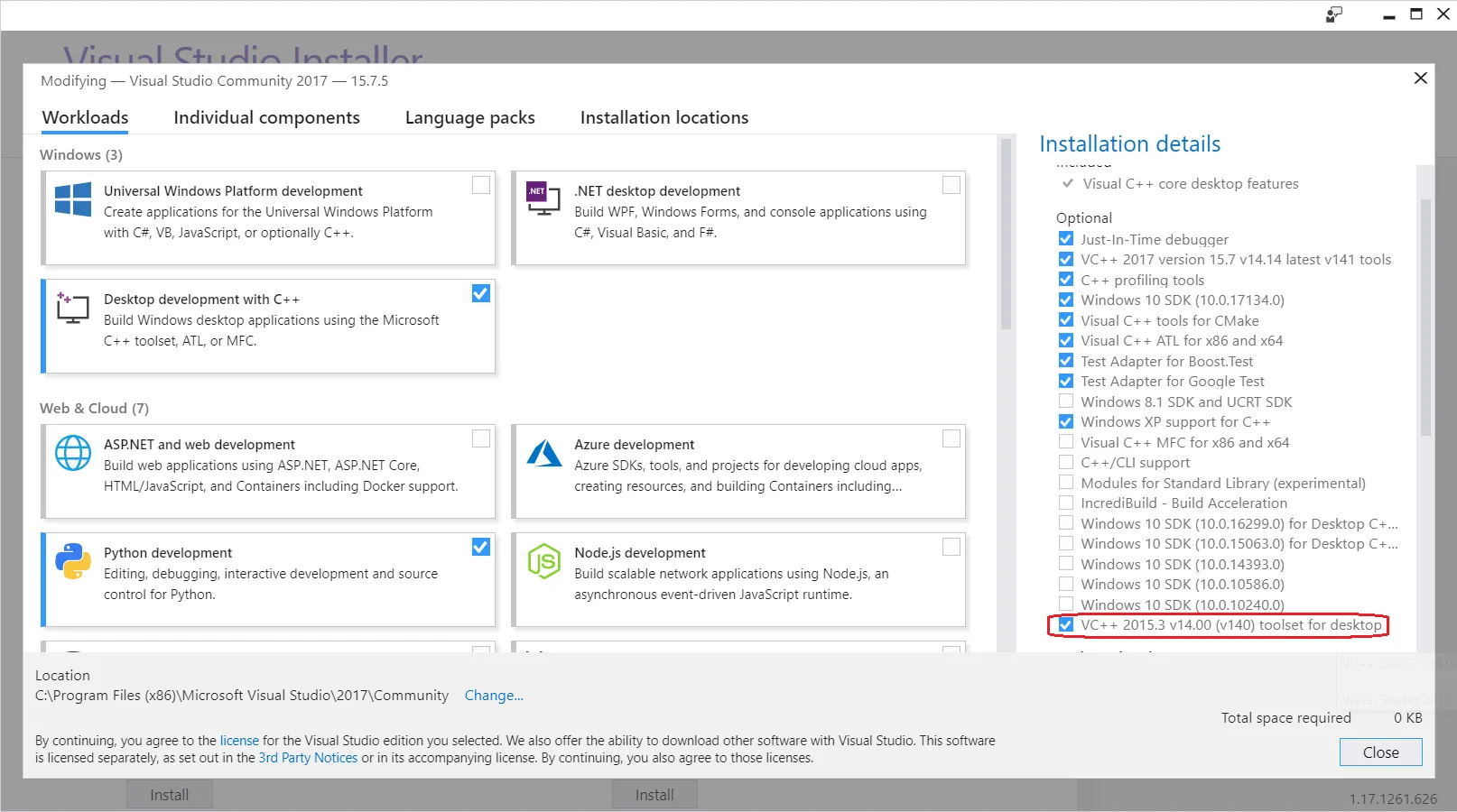Uncheck Visual C++ tools for CMake
Screen dimensions: 1457x812
[1066, 320]
